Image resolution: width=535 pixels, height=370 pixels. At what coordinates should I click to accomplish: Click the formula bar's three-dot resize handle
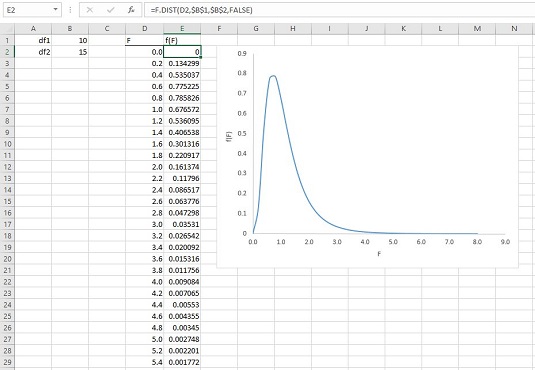click(x=70, y=10)
